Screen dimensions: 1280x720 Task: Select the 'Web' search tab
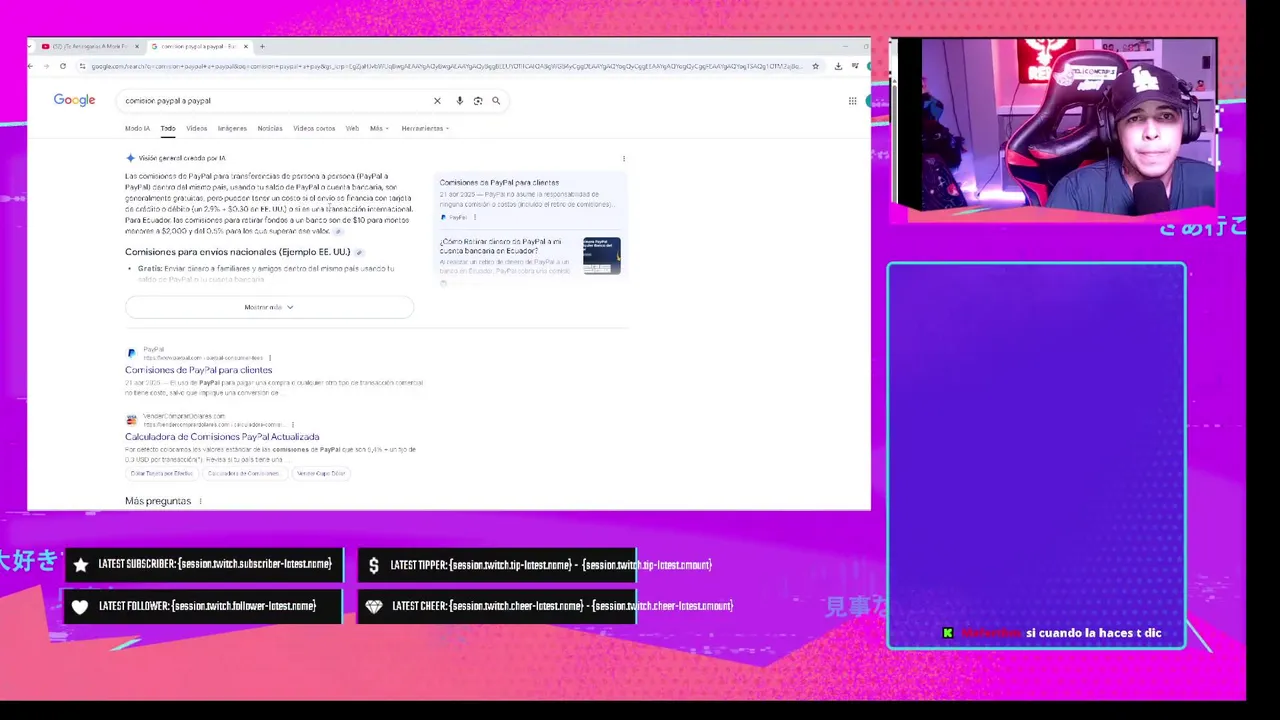(352, 128)
